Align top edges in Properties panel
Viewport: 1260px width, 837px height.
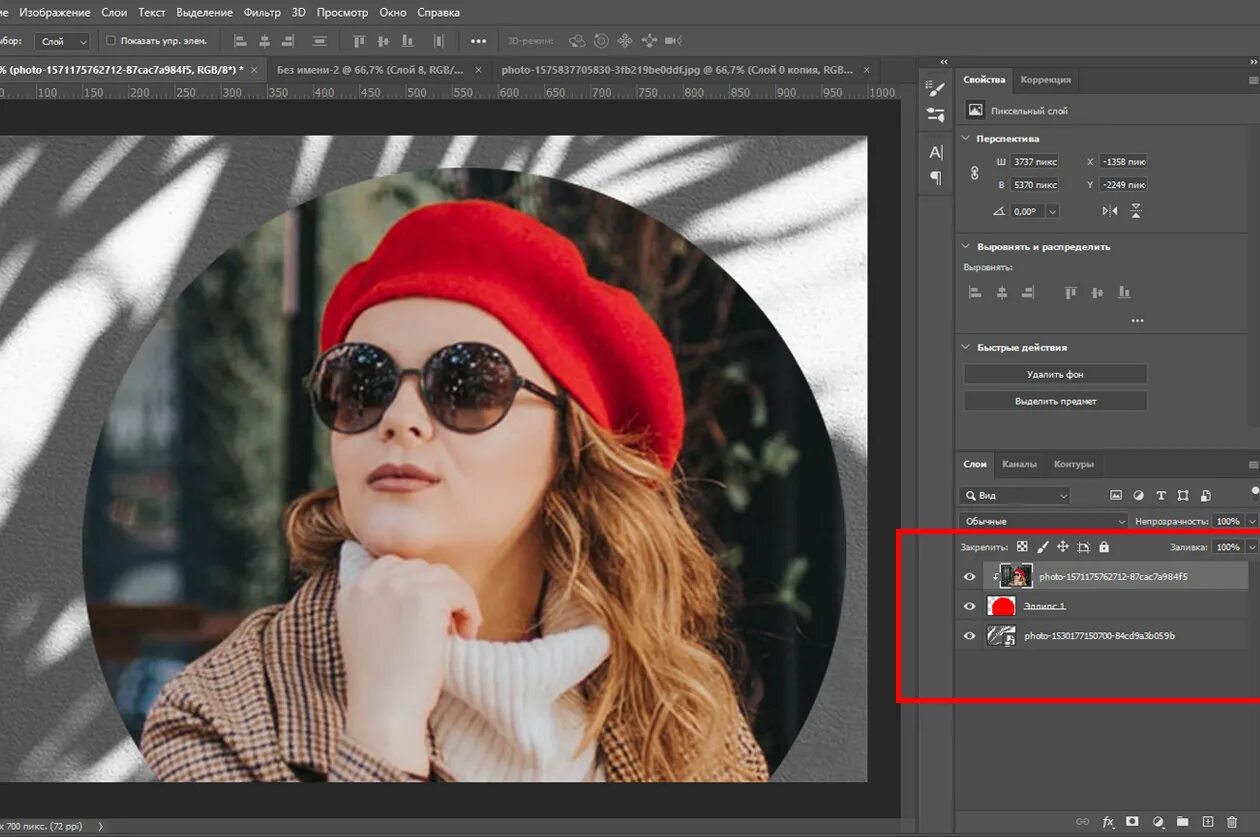(x=1071, y=293)
